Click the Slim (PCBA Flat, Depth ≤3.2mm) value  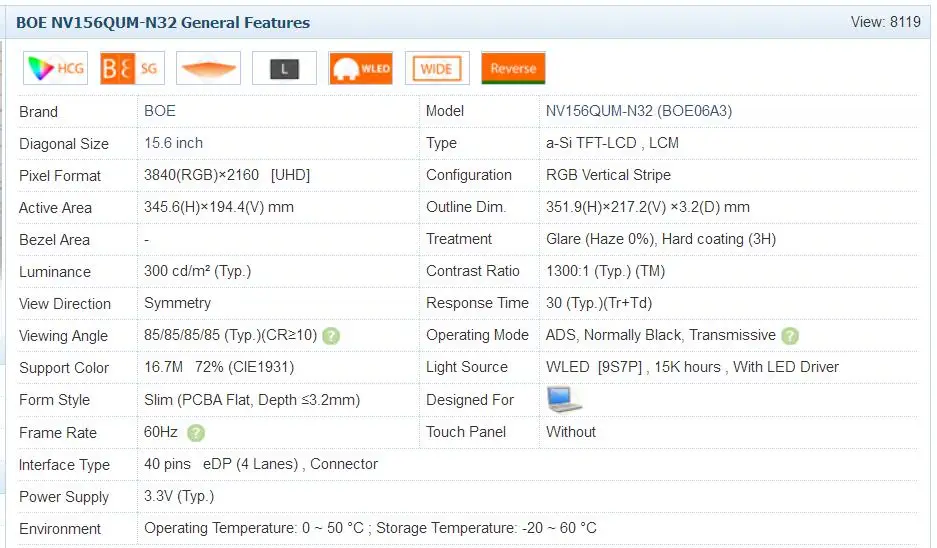(x=252, y=400)
